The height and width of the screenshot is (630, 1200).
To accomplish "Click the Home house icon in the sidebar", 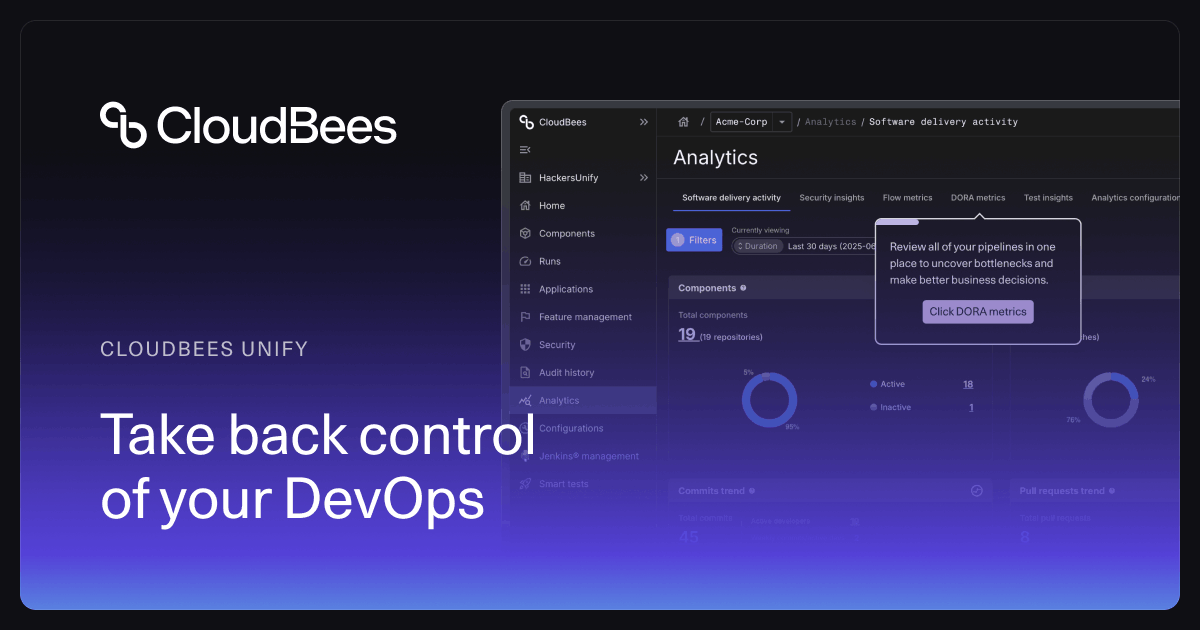I will tap(526, 205).
